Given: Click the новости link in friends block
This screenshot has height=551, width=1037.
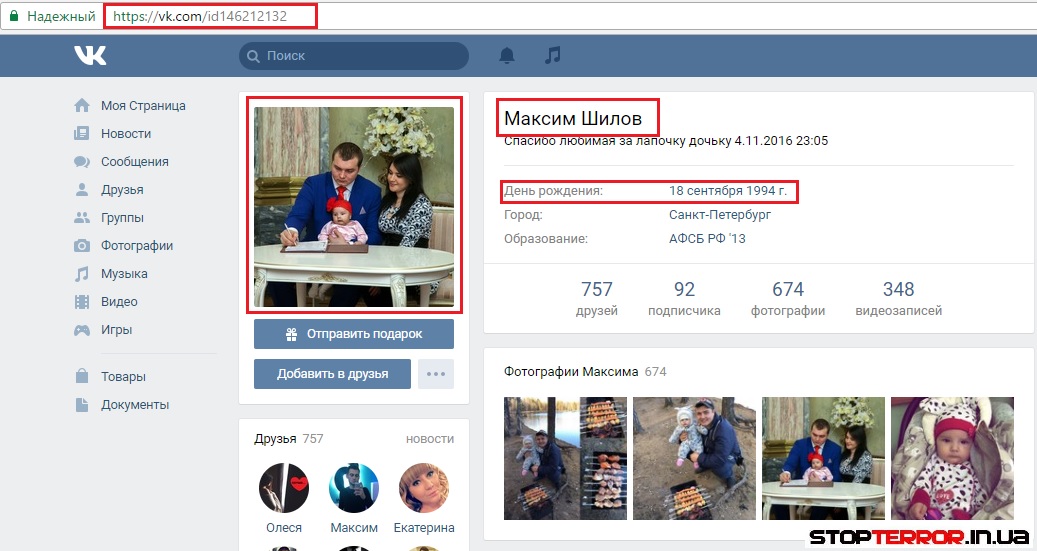Looking at the screenshot, I should click(430, 439).
